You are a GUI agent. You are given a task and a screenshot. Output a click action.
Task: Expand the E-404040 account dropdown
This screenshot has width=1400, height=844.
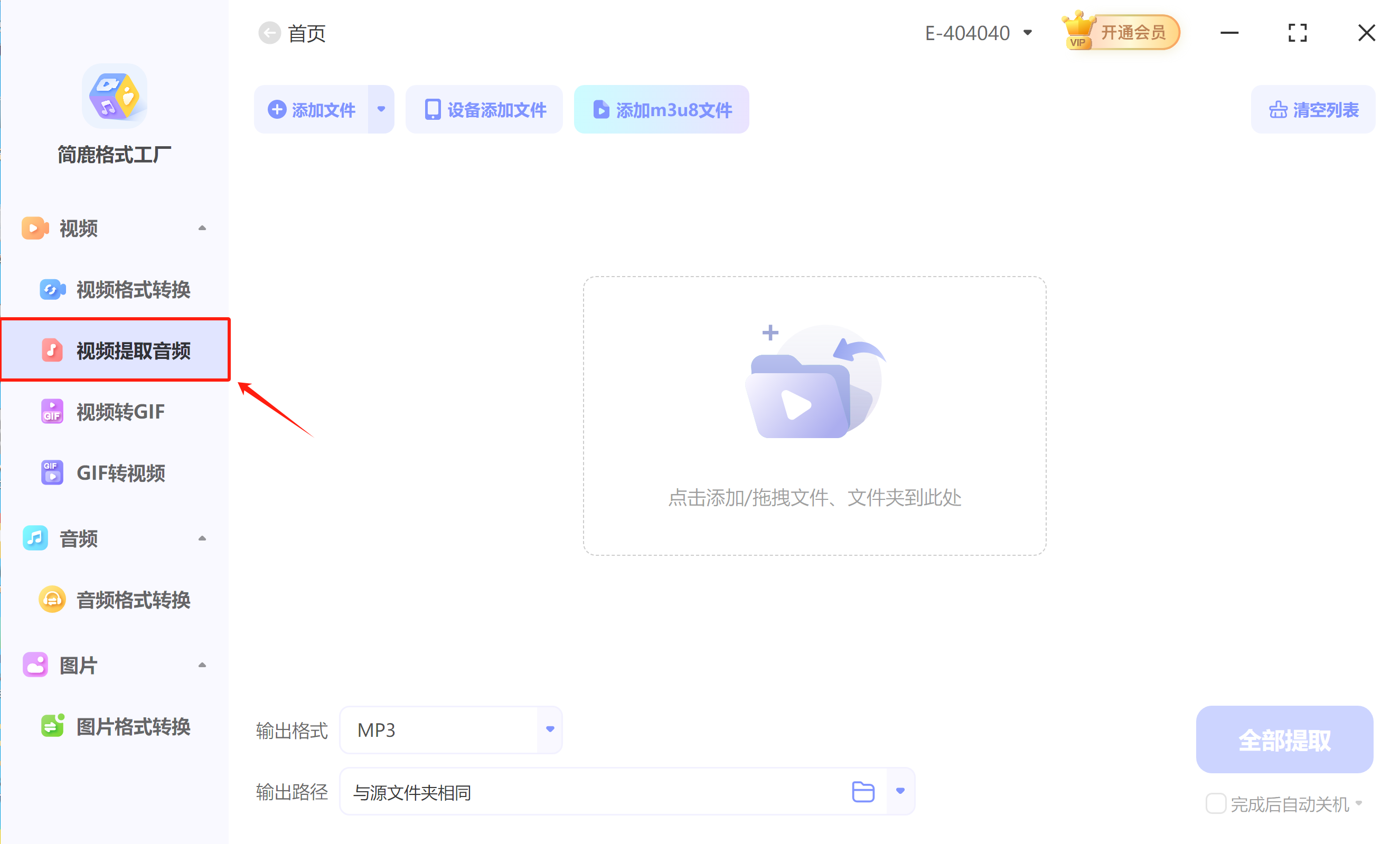point(1028,32)
